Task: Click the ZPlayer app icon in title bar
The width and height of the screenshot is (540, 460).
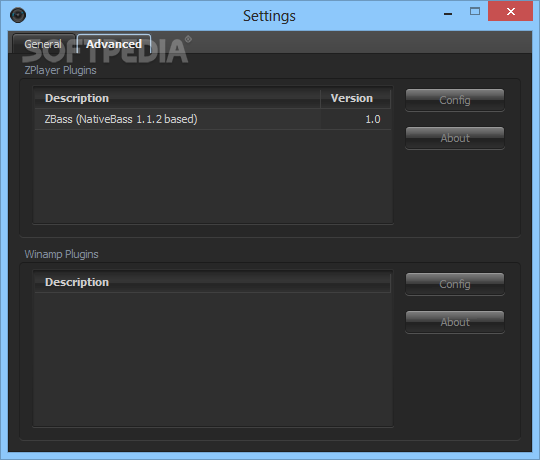Action: click(18, 15)
